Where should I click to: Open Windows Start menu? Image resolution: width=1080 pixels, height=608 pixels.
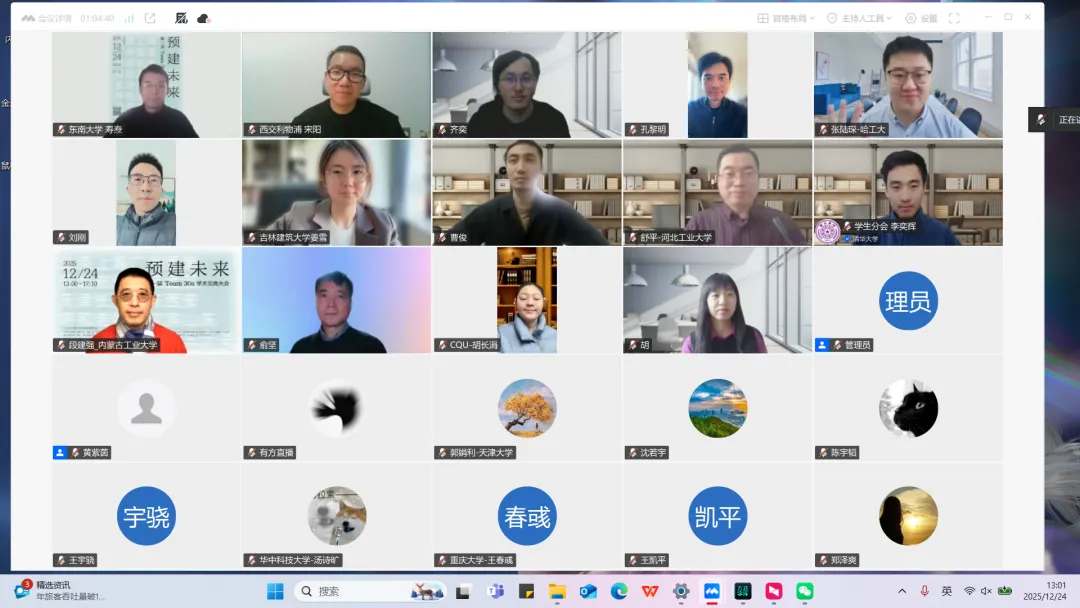pos(275,591)
